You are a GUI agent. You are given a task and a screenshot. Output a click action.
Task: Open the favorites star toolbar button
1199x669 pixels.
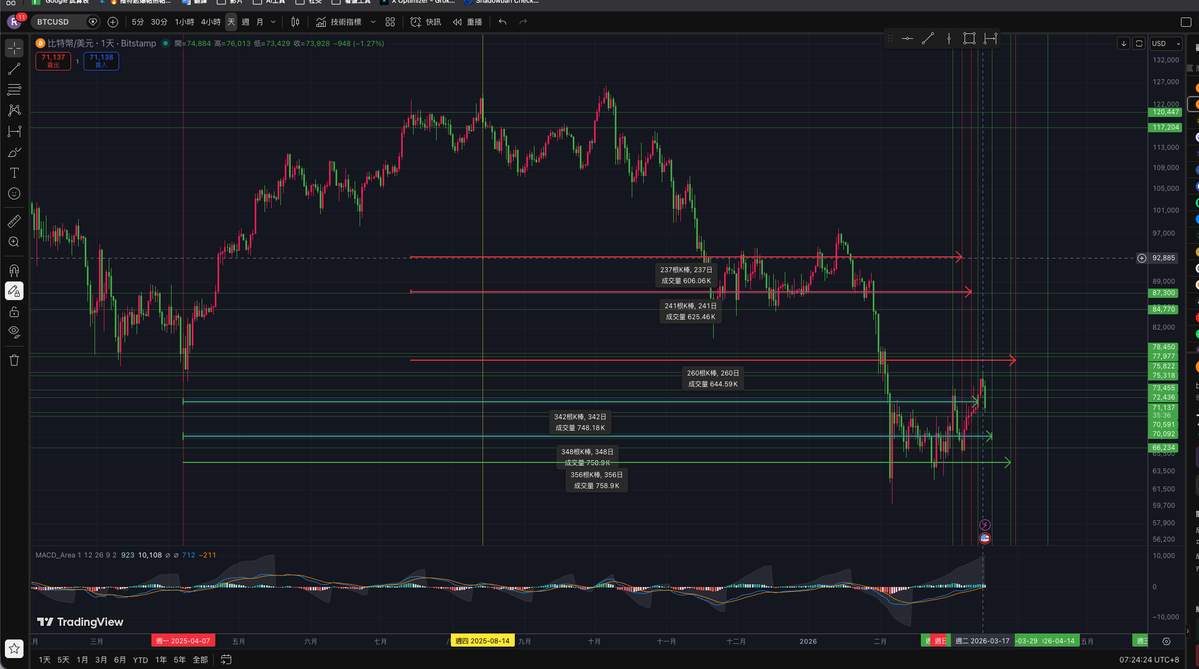[14, 648]
